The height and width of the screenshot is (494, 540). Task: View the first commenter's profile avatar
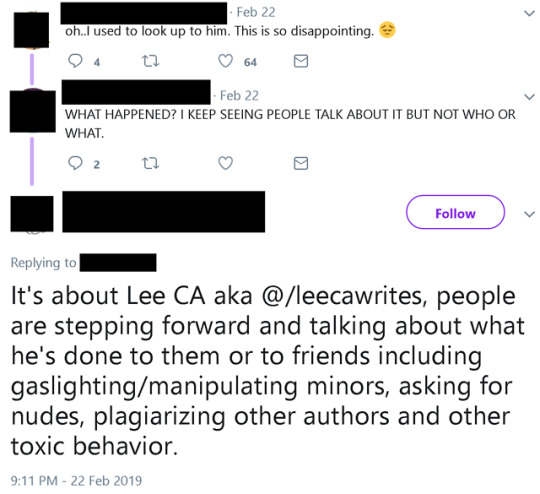(x=31, y=30)
